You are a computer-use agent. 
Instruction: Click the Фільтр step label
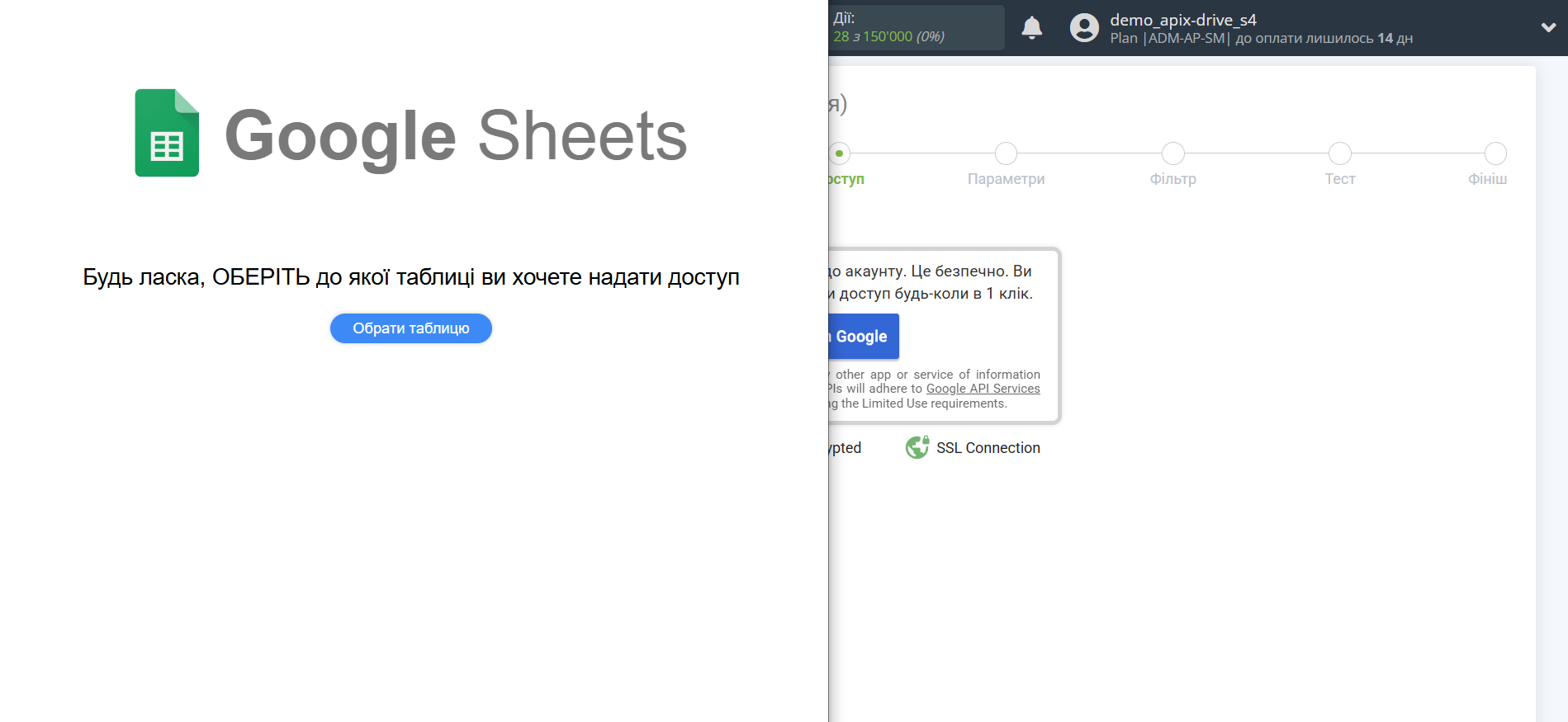point(1172,179)
